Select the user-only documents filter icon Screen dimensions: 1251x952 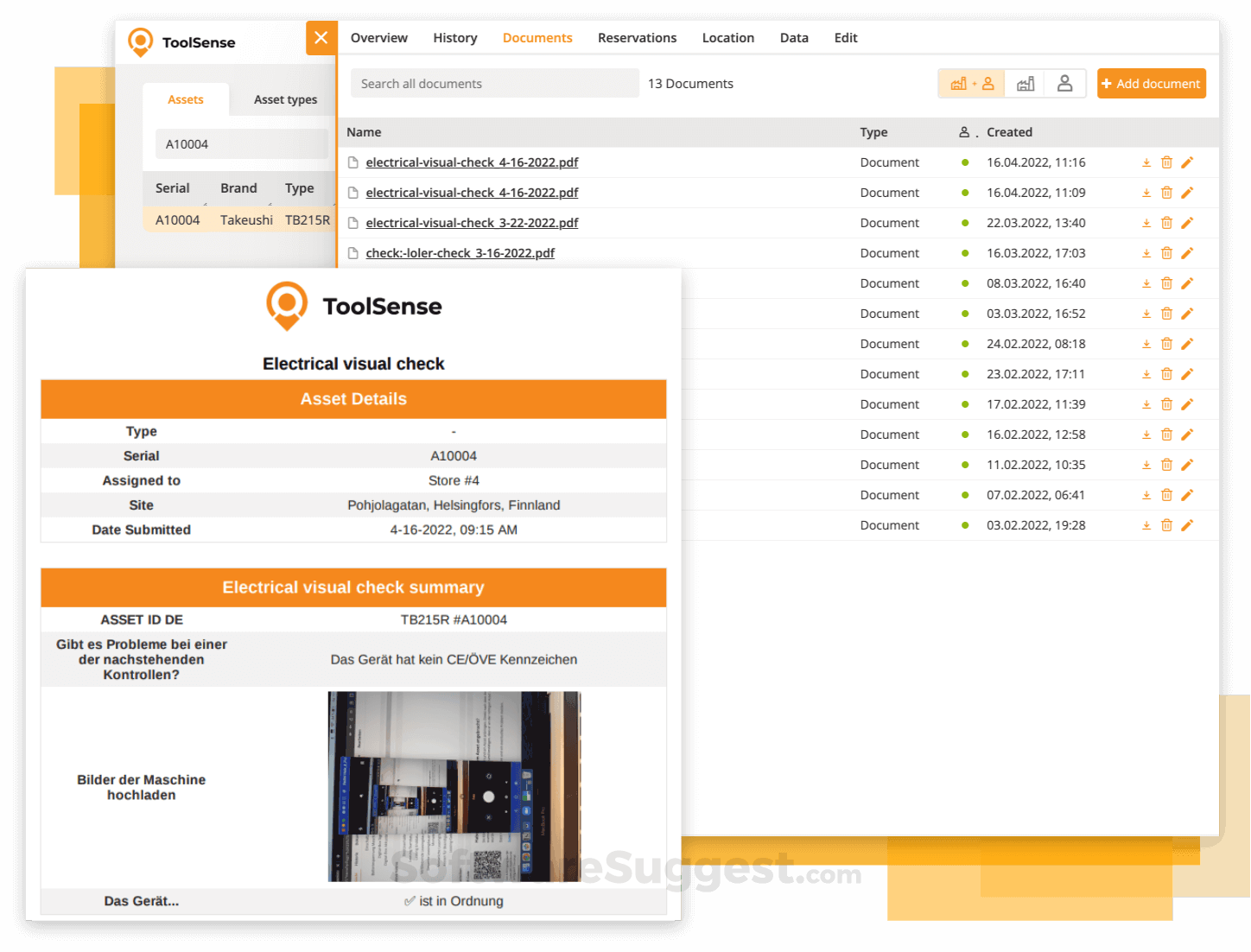tap(1065, 83)
